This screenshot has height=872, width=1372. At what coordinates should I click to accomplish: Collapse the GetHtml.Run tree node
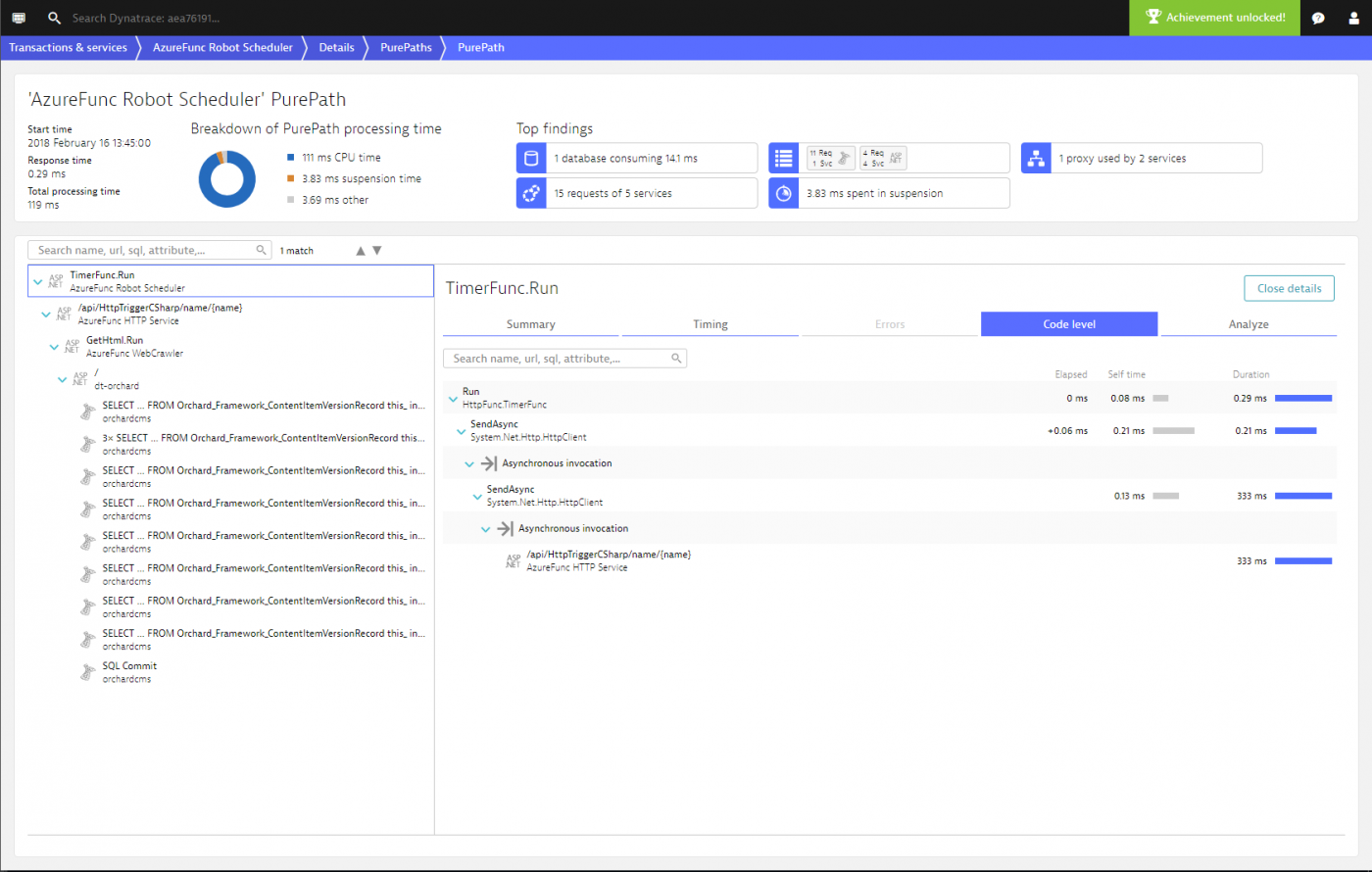(53, 347)
